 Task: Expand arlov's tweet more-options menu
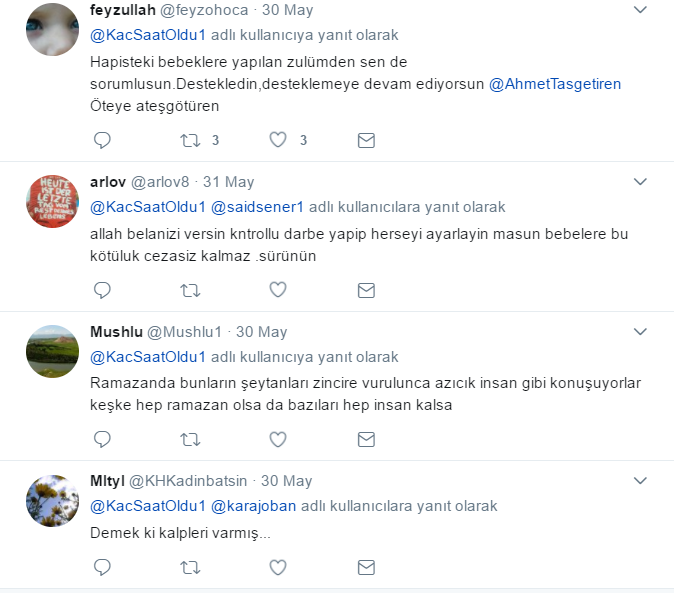coord(640,182)
